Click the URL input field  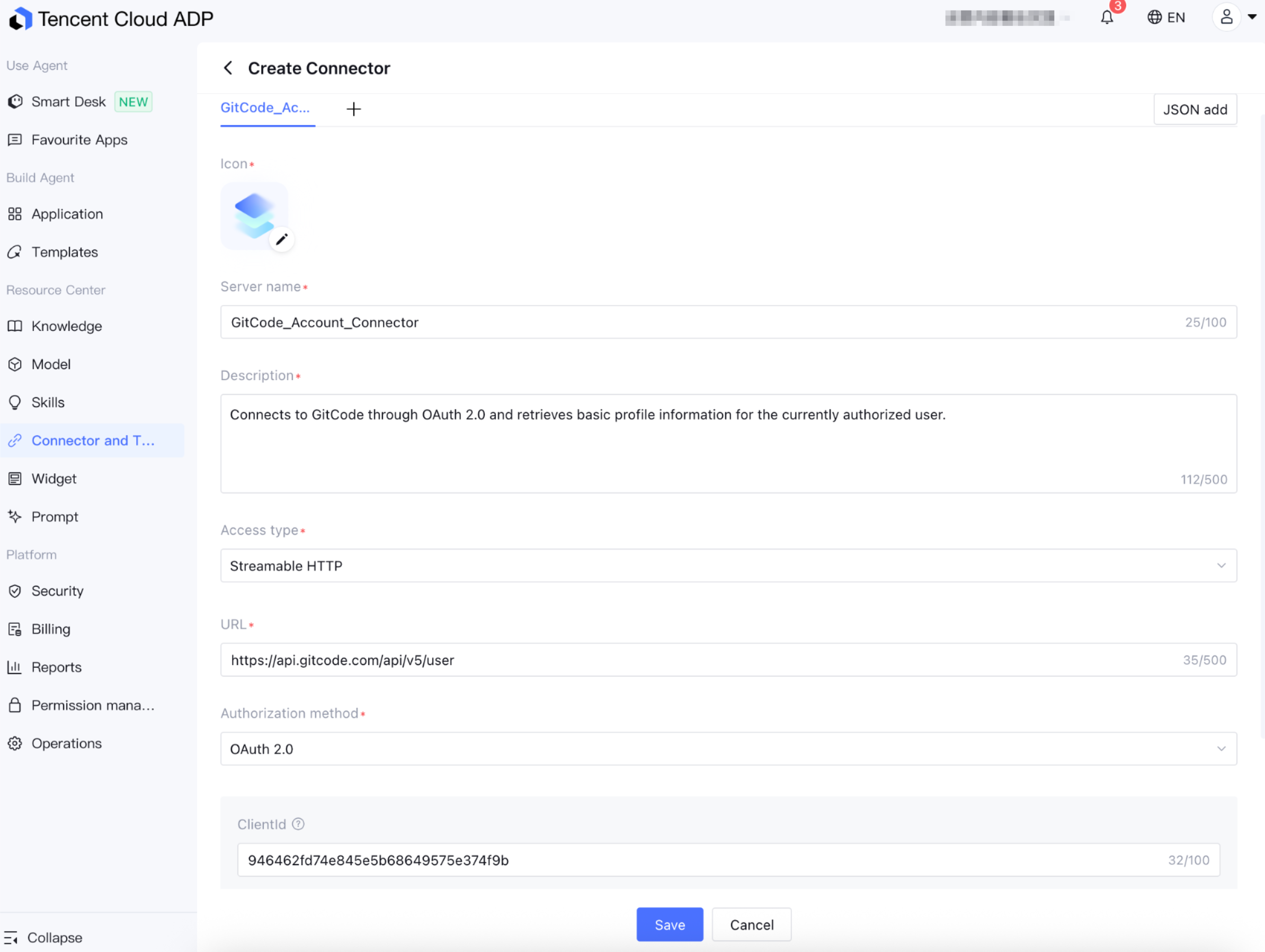point(728,659)
